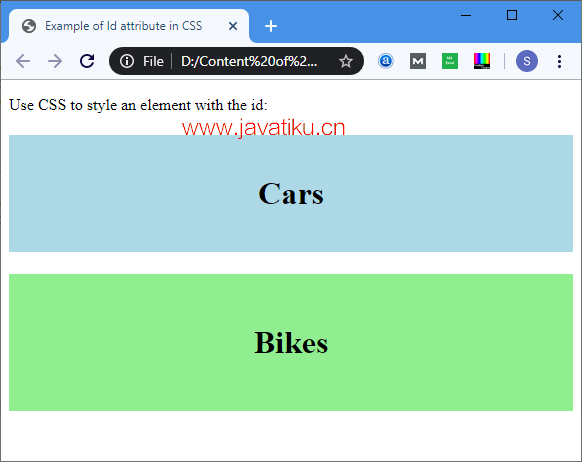Click the Cars heading in blue box

pos(291,194)
